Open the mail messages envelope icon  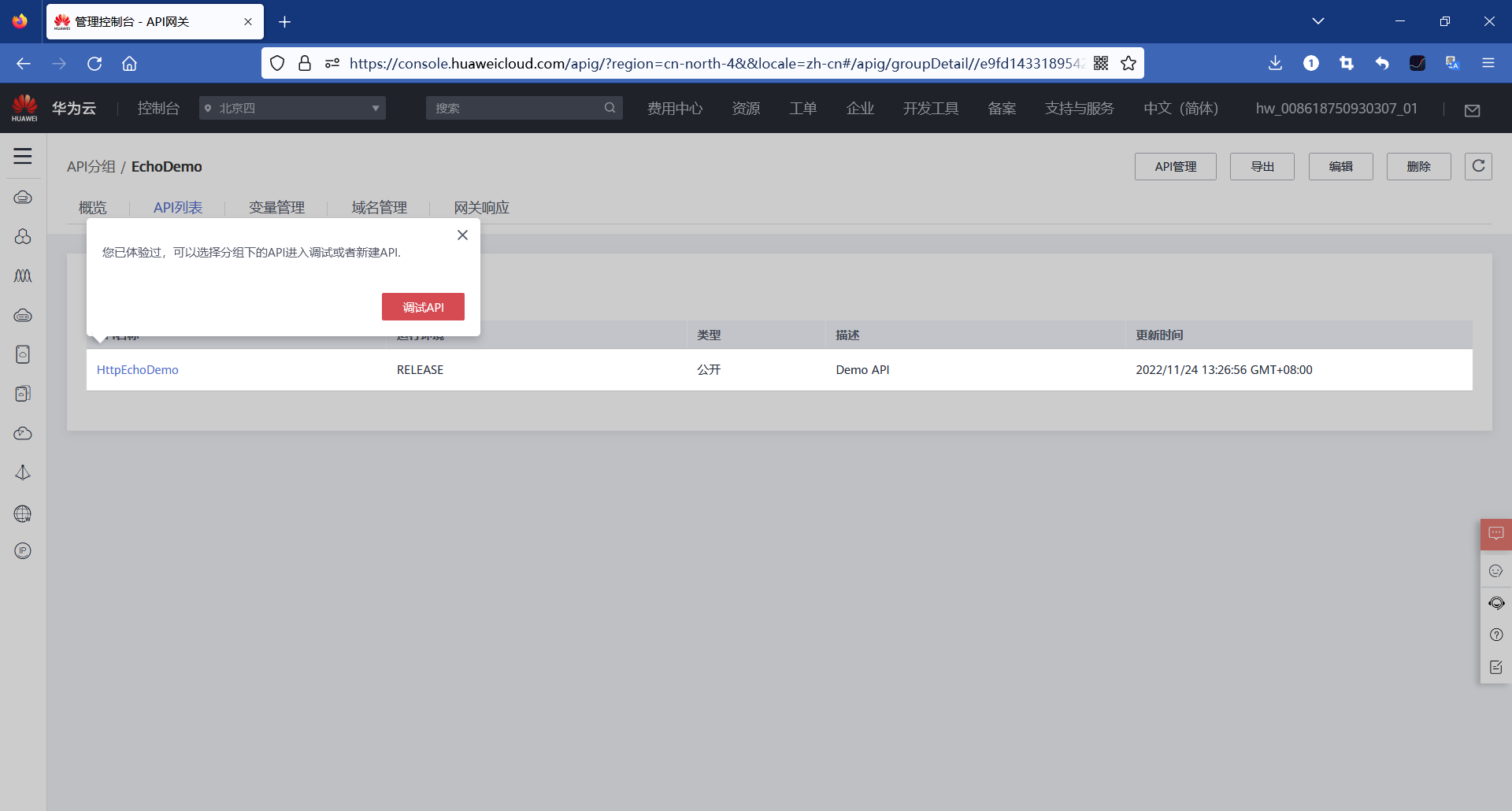(x=1472, y=110)
